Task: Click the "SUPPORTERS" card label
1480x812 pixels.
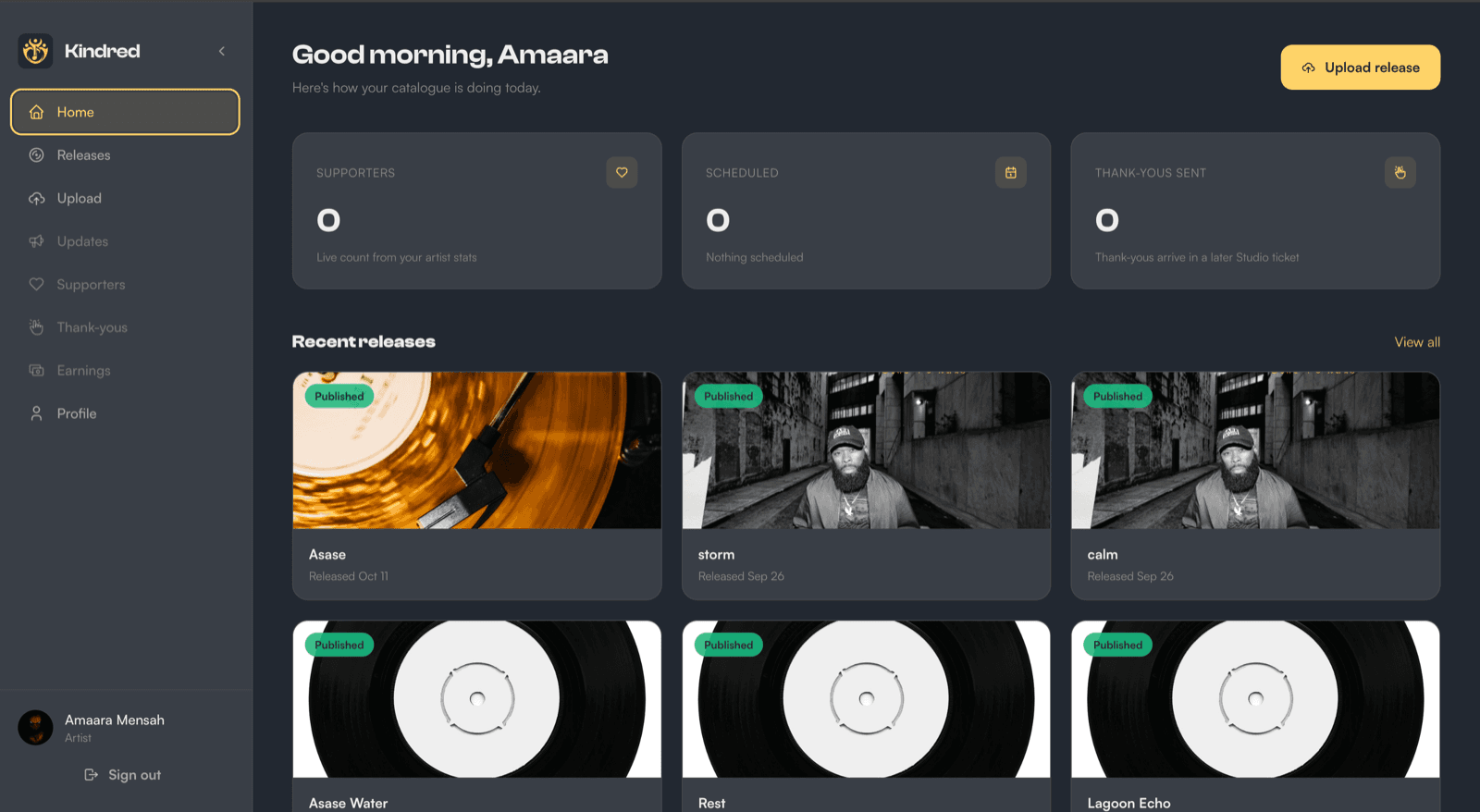Action: click(356, 173)
